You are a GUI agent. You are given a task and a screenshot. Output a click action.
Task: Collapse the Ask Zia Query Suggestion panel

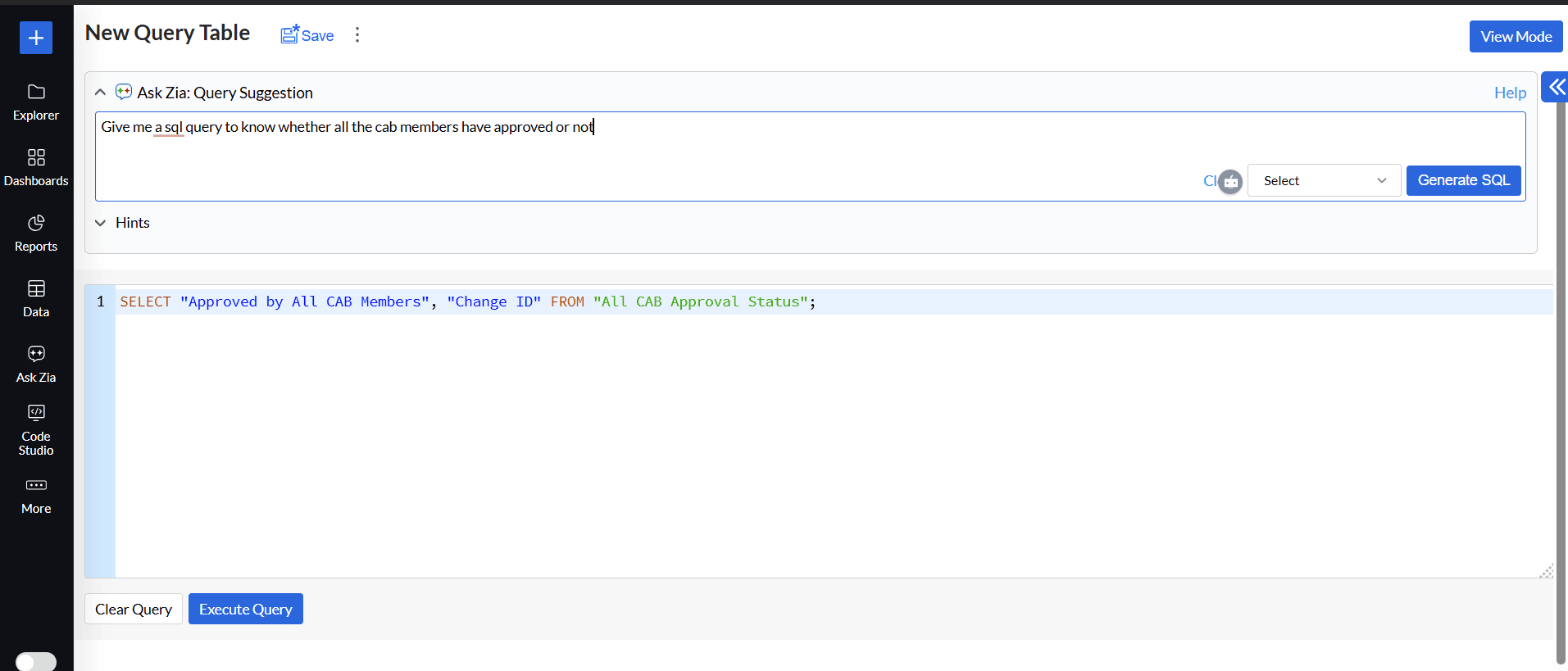click(x=100, y=93)
